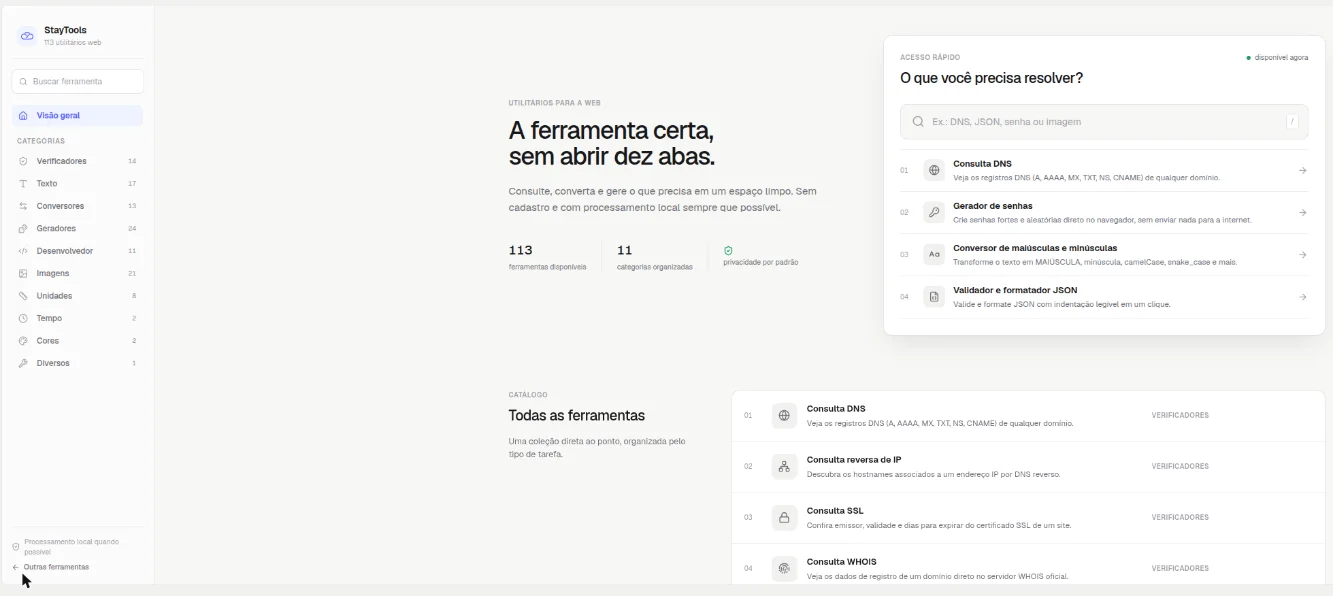This screenshot has width=1333, height=596.
Task: Click the Imagens picture icon
Action: pos(23,273)
